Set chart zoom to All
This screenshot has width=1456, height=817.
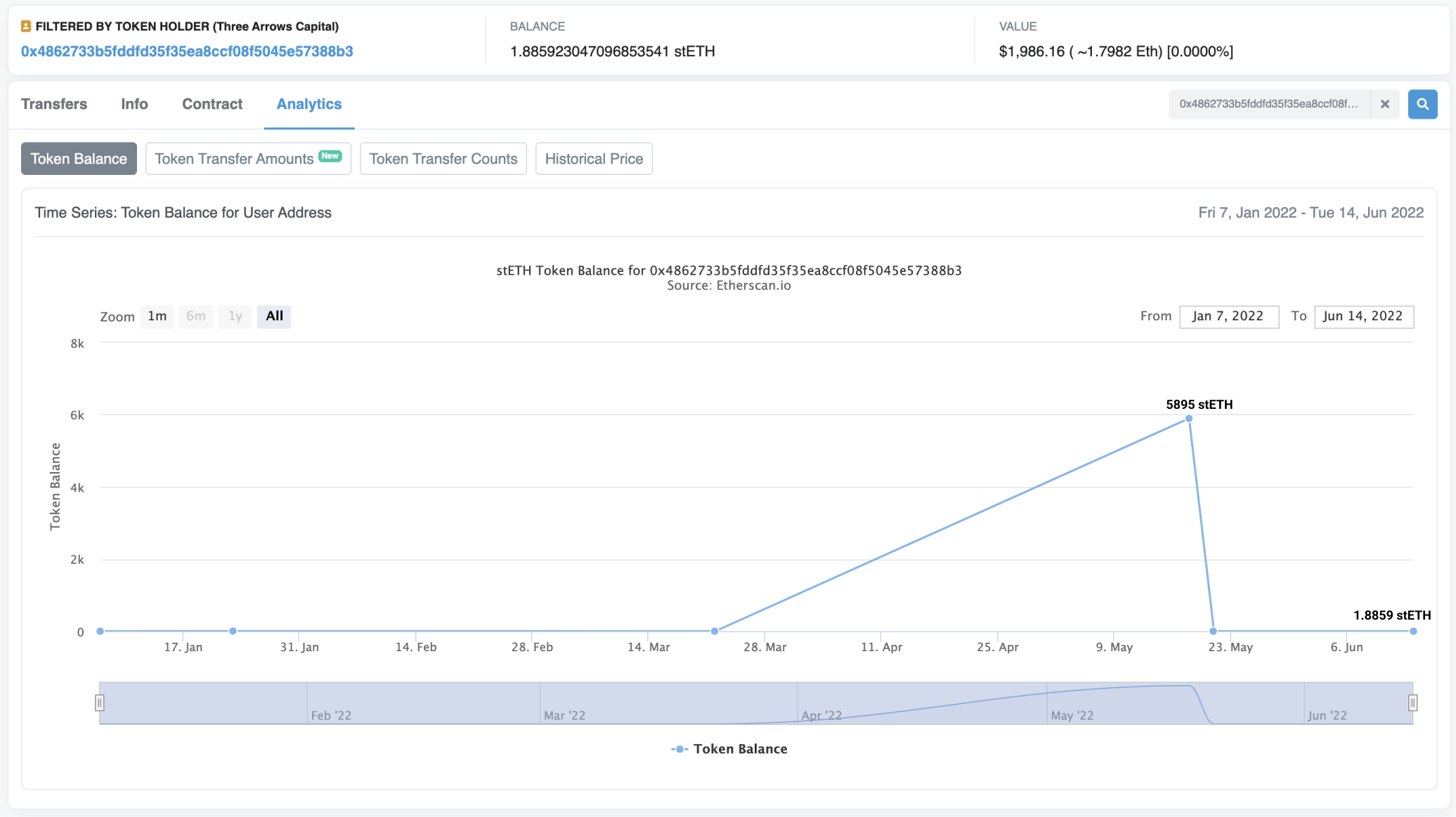274,316
